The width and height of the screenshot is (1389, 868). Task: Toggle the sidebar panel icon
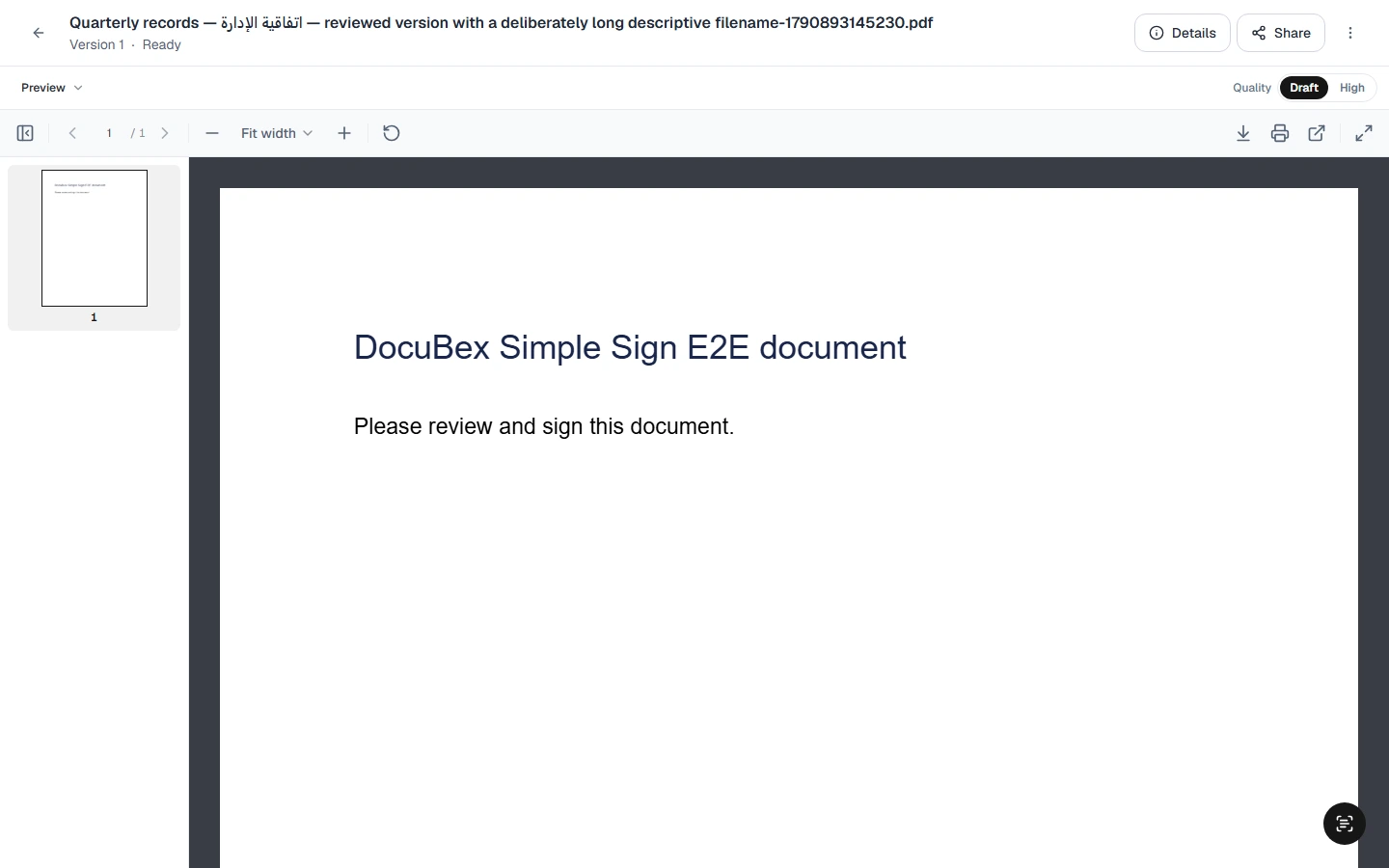(x=25, y=133)
